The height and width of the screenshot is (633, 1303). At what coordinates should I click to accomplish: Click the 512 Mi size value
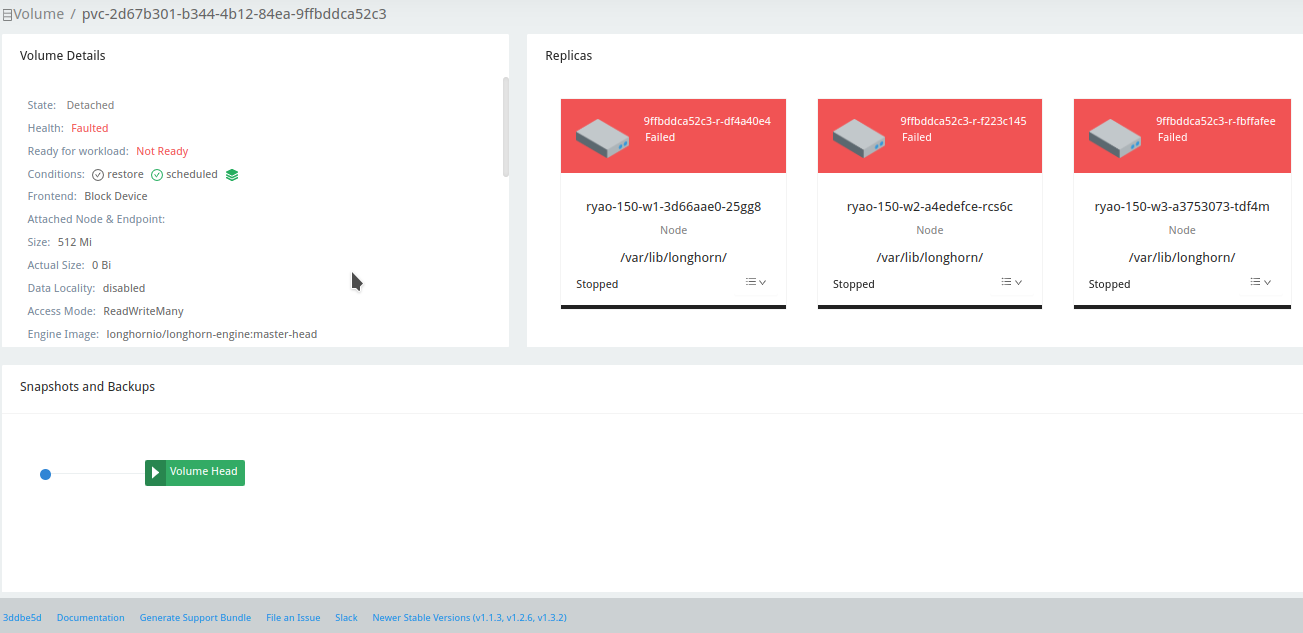75,242
